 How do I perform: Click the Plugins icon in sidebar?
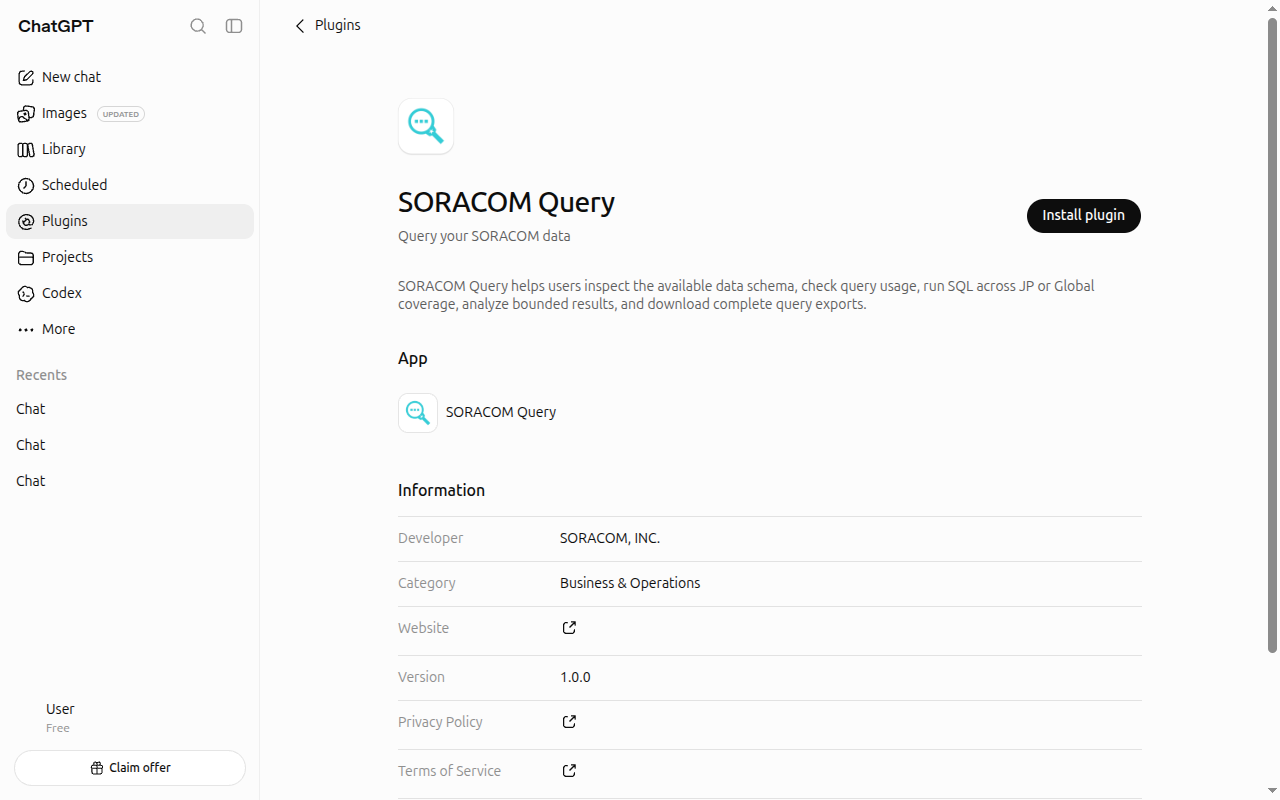pyautogui.click(x=26, y=221)
